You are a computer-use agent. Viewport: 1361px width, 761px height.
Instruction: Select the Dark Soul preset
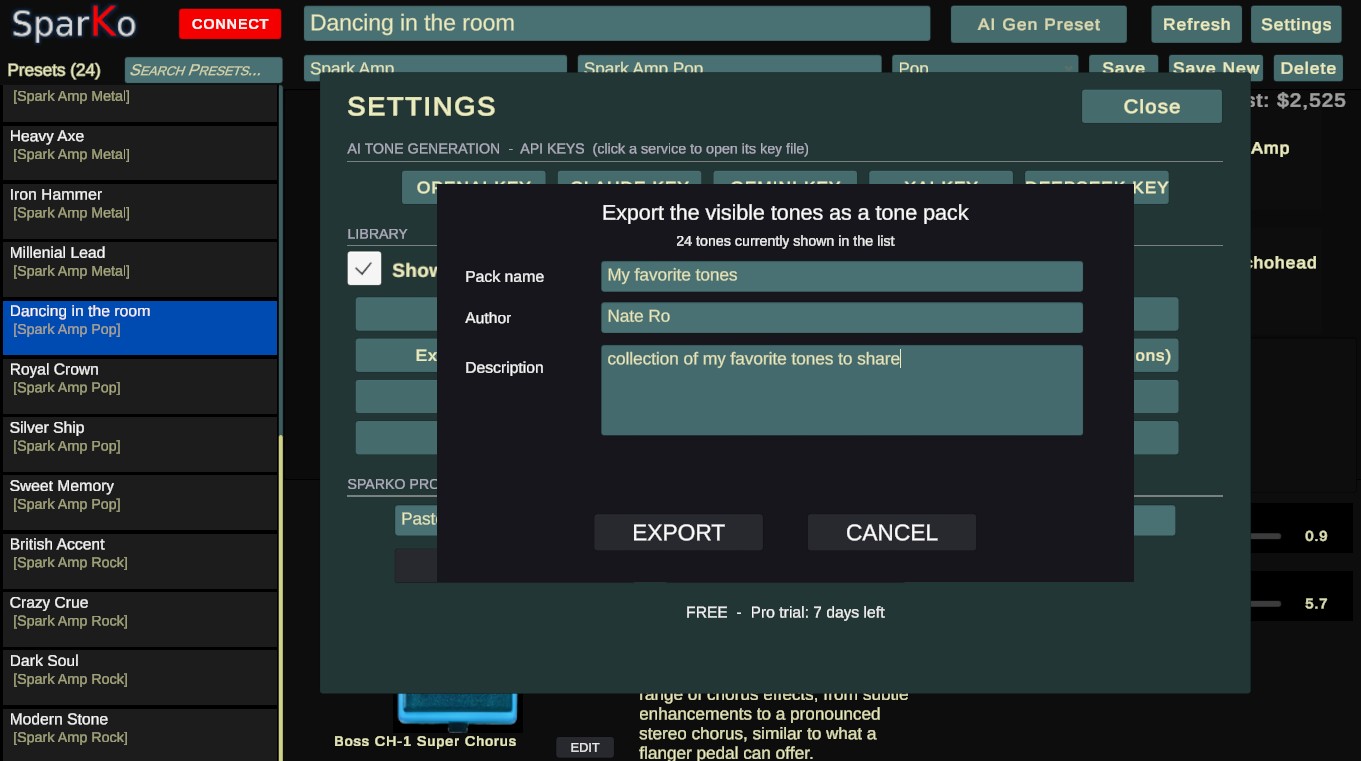[x=140, y=677]
